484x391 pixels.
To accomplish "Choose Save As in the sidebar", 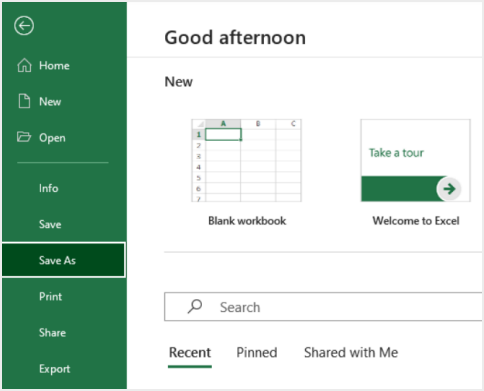I will (x=64, y=260).
